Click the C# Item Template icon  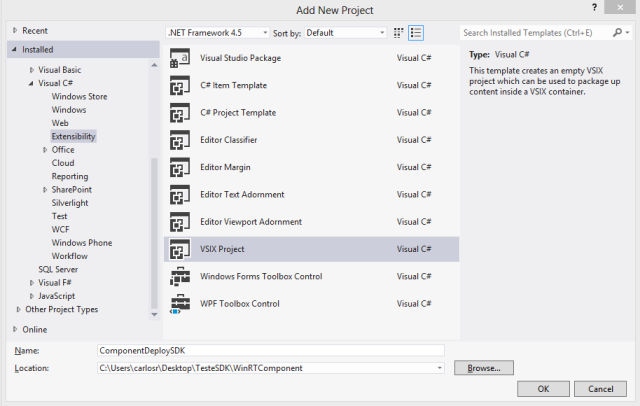[x=180, y=85]
